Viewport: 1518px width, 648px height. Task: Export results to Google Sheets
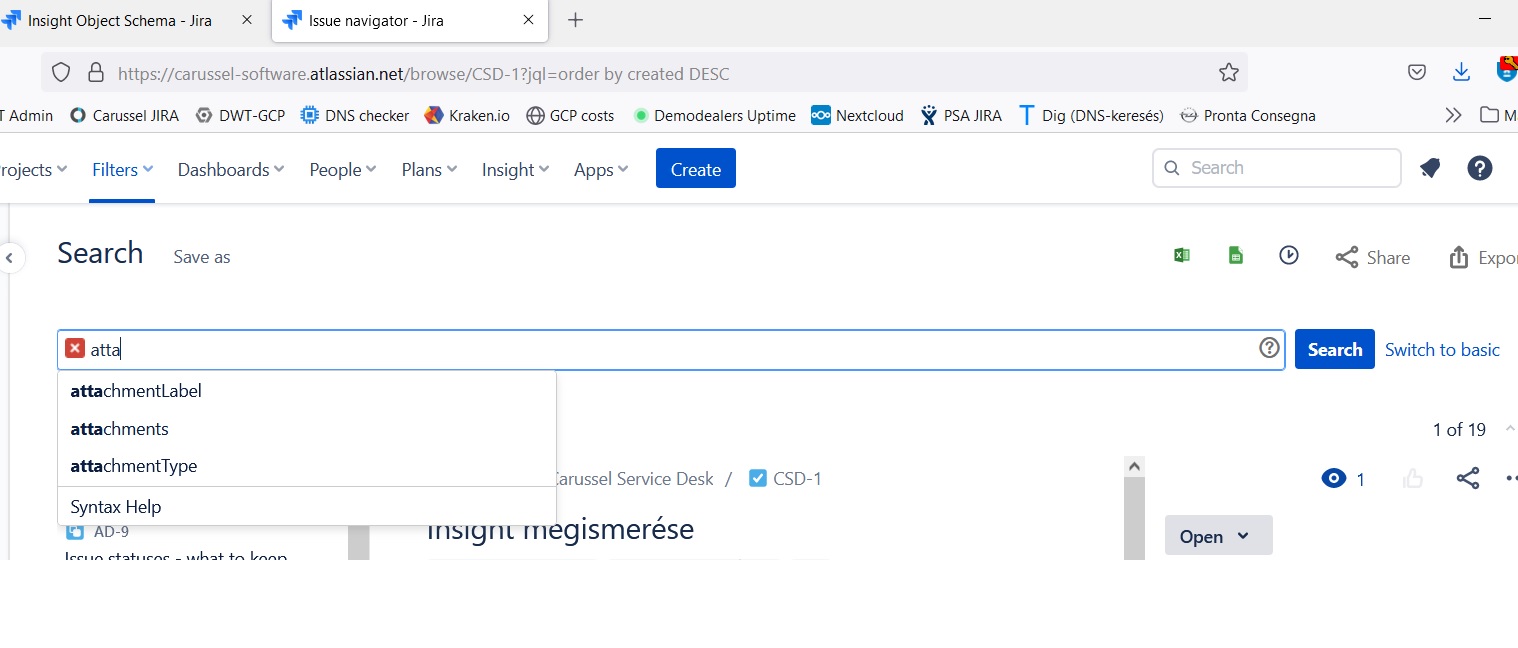click(x=1236, y=256)
